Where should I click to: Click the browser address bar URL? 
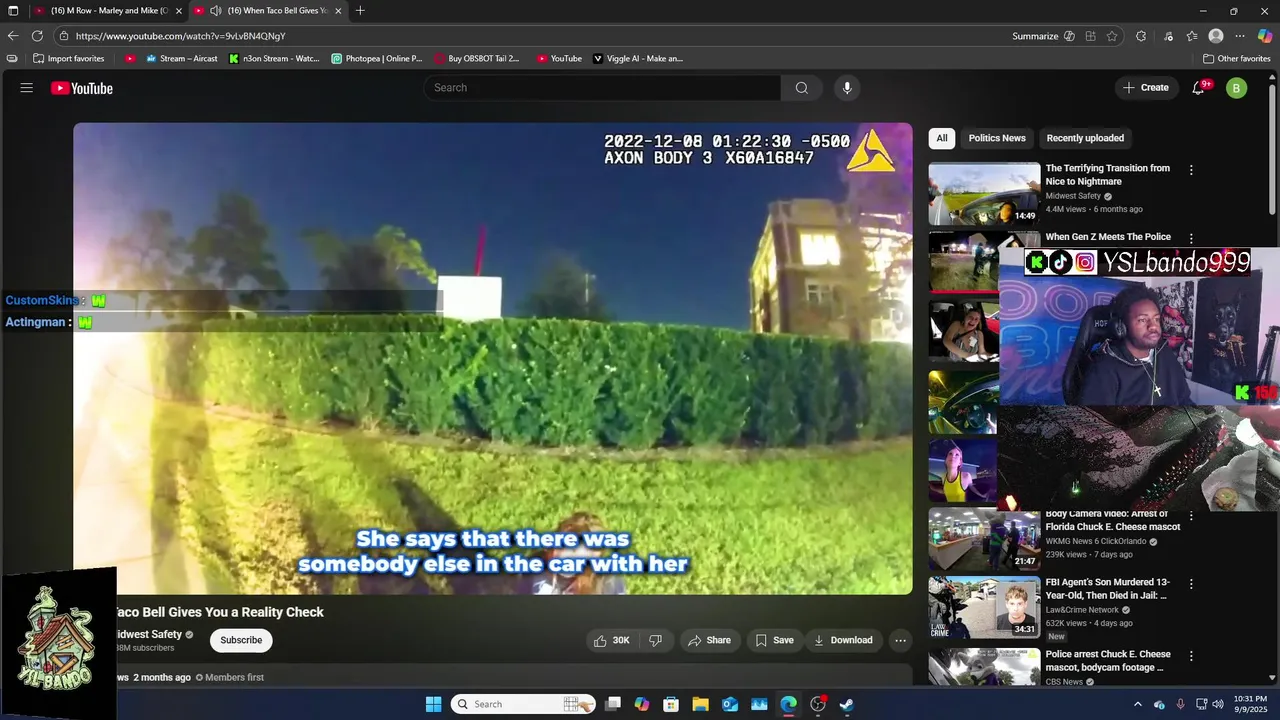click(181, 36)
